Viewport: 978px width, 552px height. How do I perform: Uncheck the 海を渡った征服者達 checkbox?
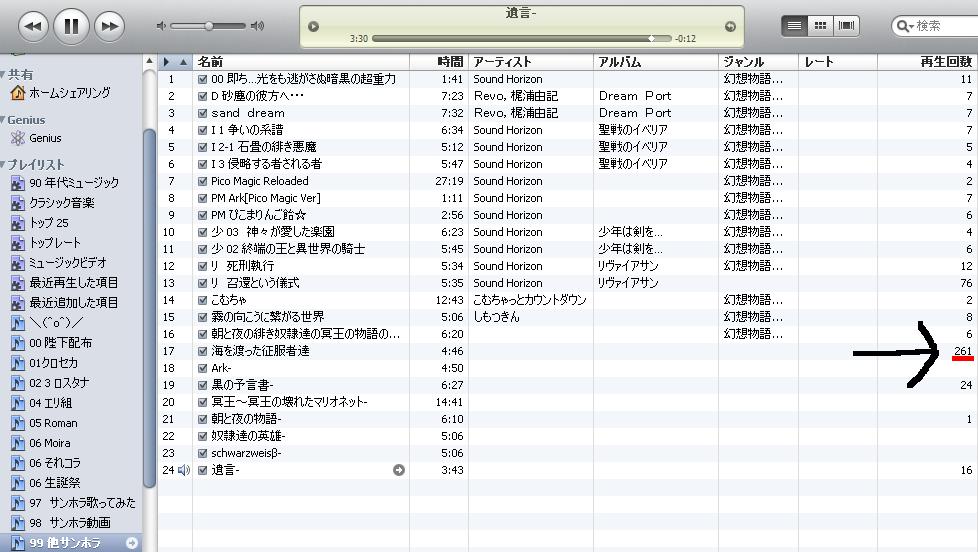coord(202,351)
